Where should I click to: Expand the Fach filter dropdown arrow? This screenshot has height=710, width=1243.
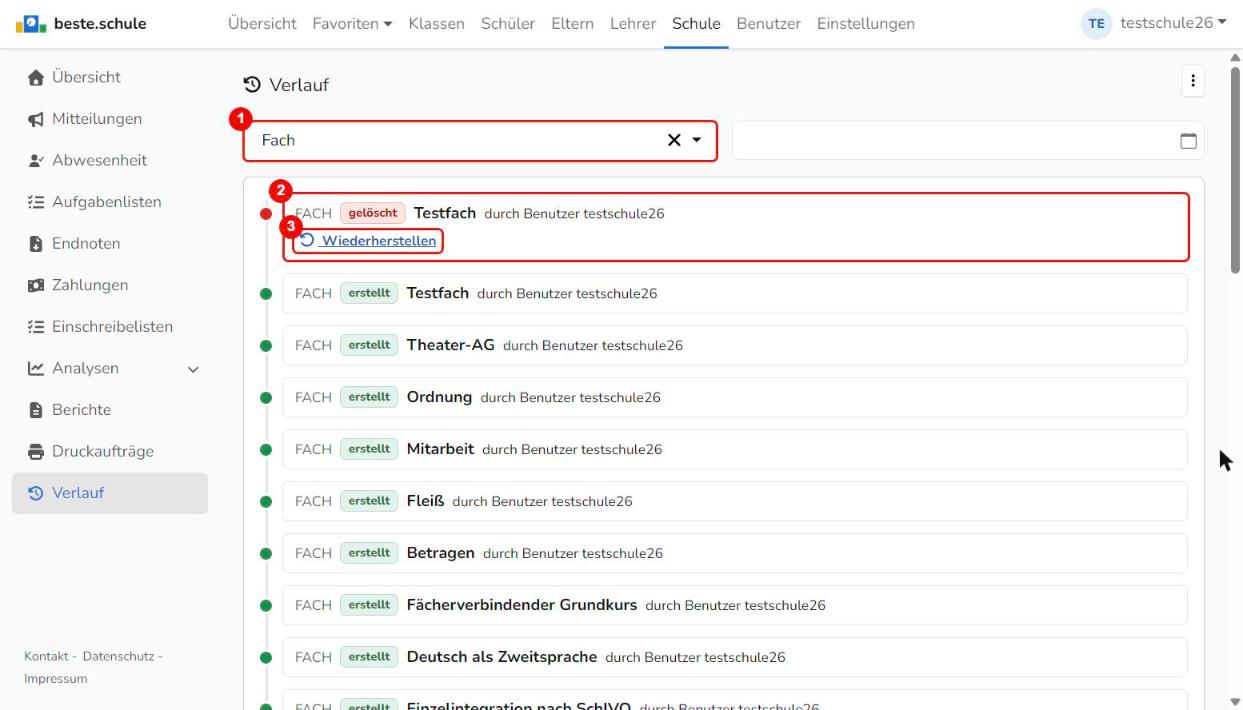point(697,140)
